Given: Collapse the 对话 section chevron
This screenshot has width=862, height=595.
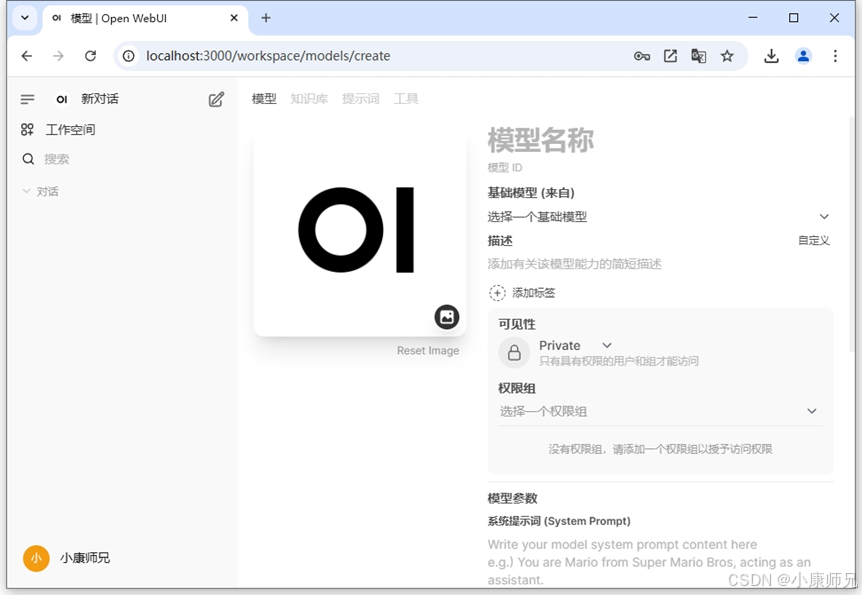Looking at the screenshot, I should pos(25,191).
